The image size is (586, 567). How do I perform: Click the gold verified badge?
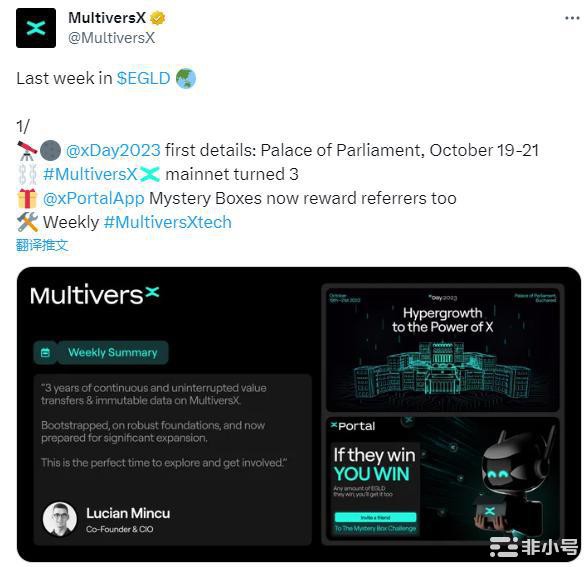pos(158,18)
